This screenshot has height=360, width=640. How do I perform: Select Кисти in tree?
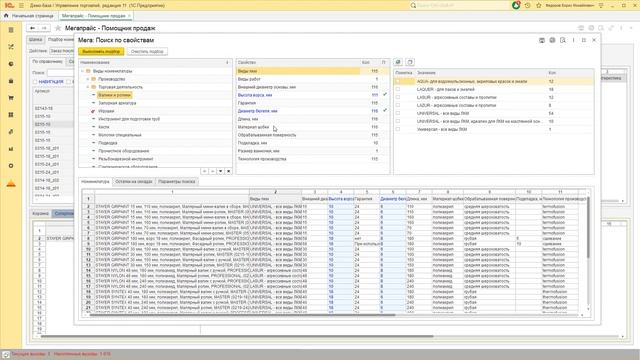pyautogui.click(x=104, y=127)
